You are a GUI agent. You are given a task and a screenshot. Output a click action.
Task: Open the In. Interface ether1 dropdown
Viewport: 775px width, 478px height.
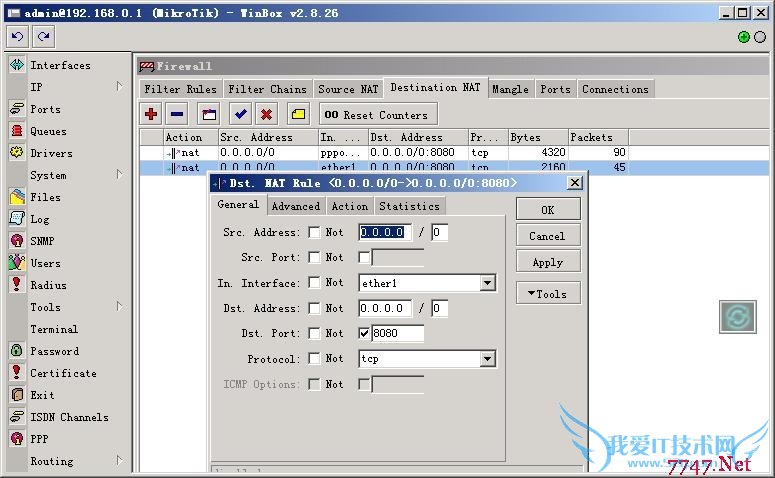tap(487, 283)
